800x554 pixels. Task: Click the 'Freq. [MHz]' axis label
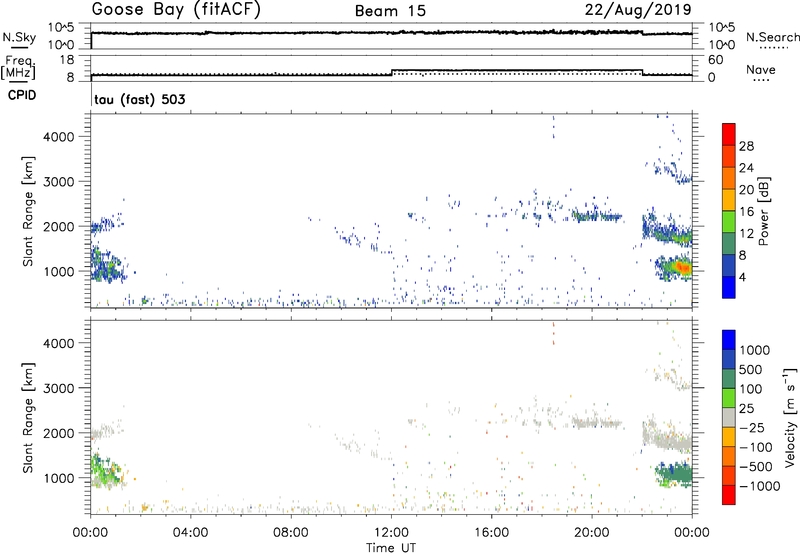click(18, 67)
